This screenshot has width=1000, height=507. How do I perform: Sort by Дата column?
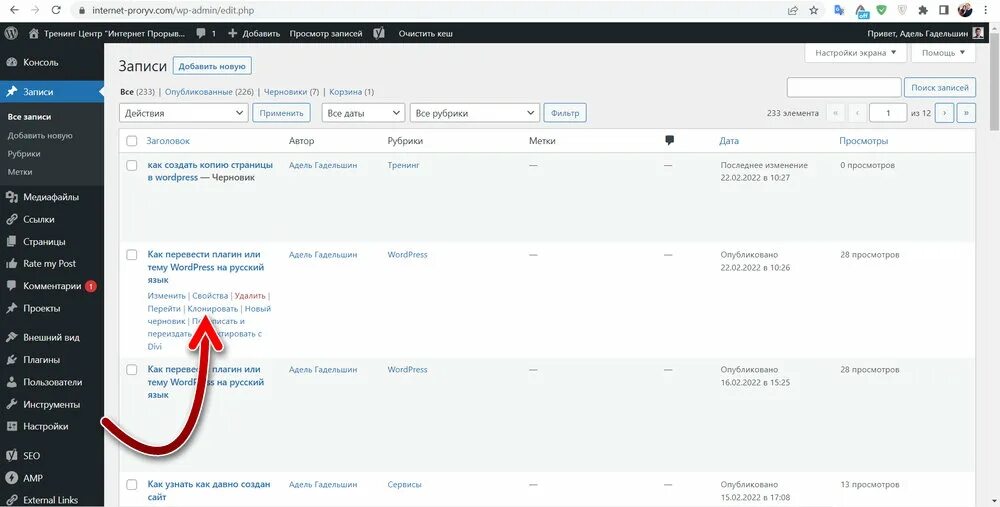point(729,141)
